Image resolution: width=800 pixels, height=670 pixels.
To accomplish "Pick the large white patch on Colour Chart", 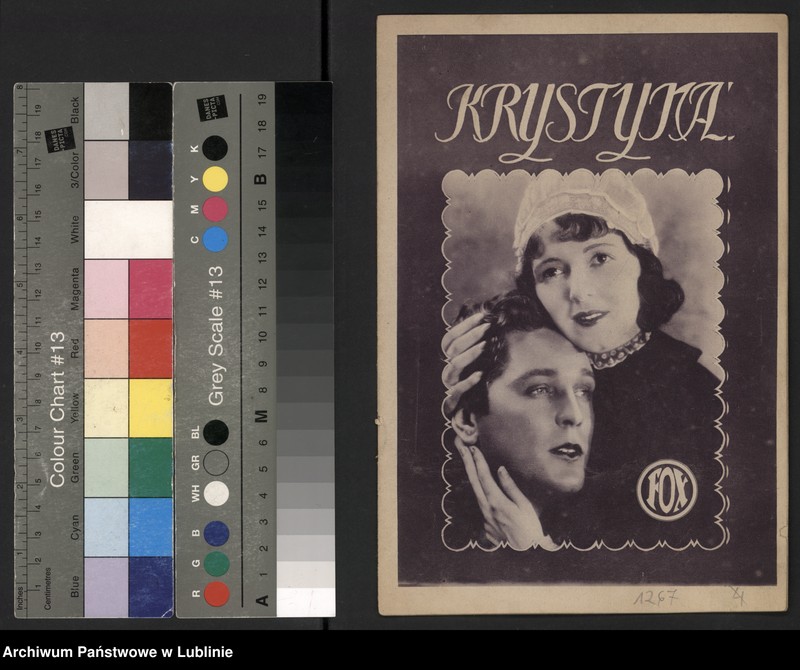I will [x=129, y=229].
